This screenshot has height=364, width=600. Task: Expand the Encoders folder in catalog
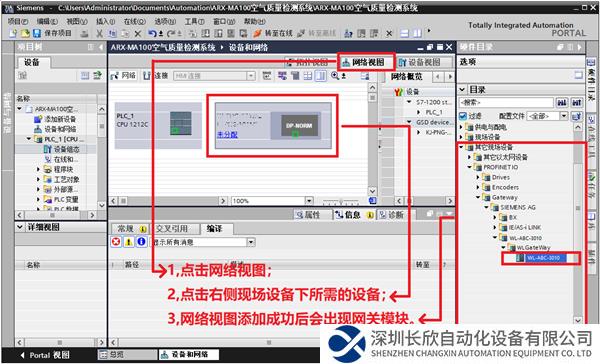click(478, 188)
